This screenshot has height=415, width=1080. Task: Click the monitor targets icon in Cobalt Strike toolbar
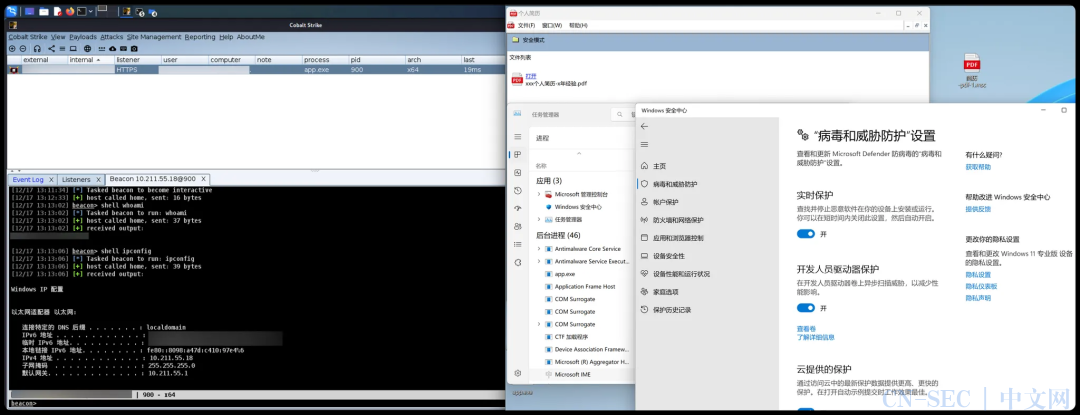pyautogui.click(x=73, y=49)
